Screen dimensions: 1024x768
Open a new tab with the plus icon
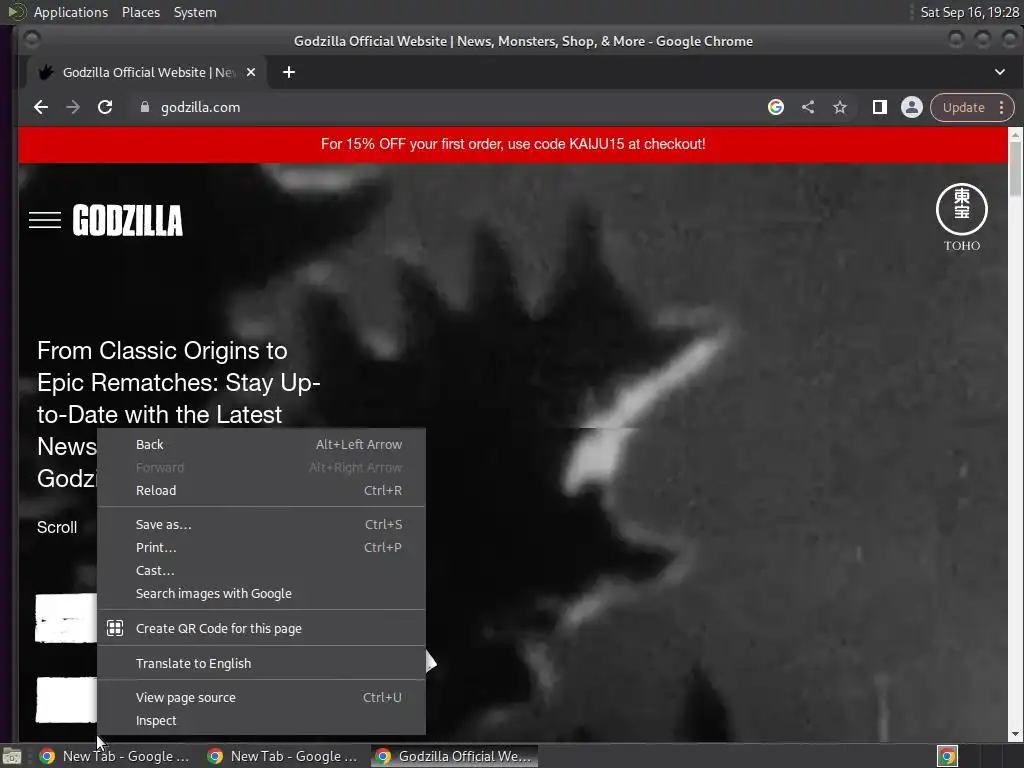(289, 72)
